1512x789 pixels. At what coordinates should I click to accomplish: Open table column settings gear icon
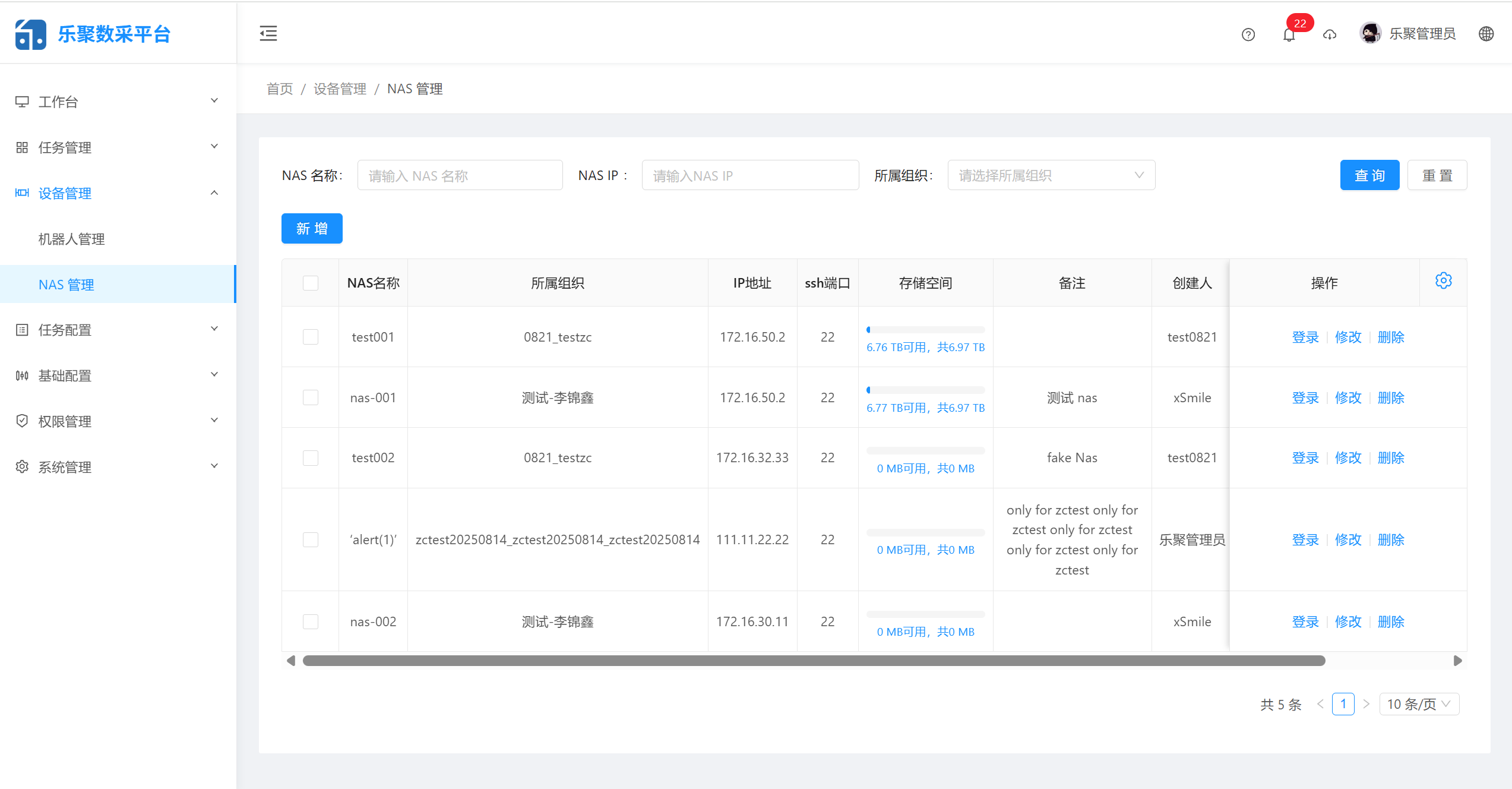click(x=1444, y=280)
